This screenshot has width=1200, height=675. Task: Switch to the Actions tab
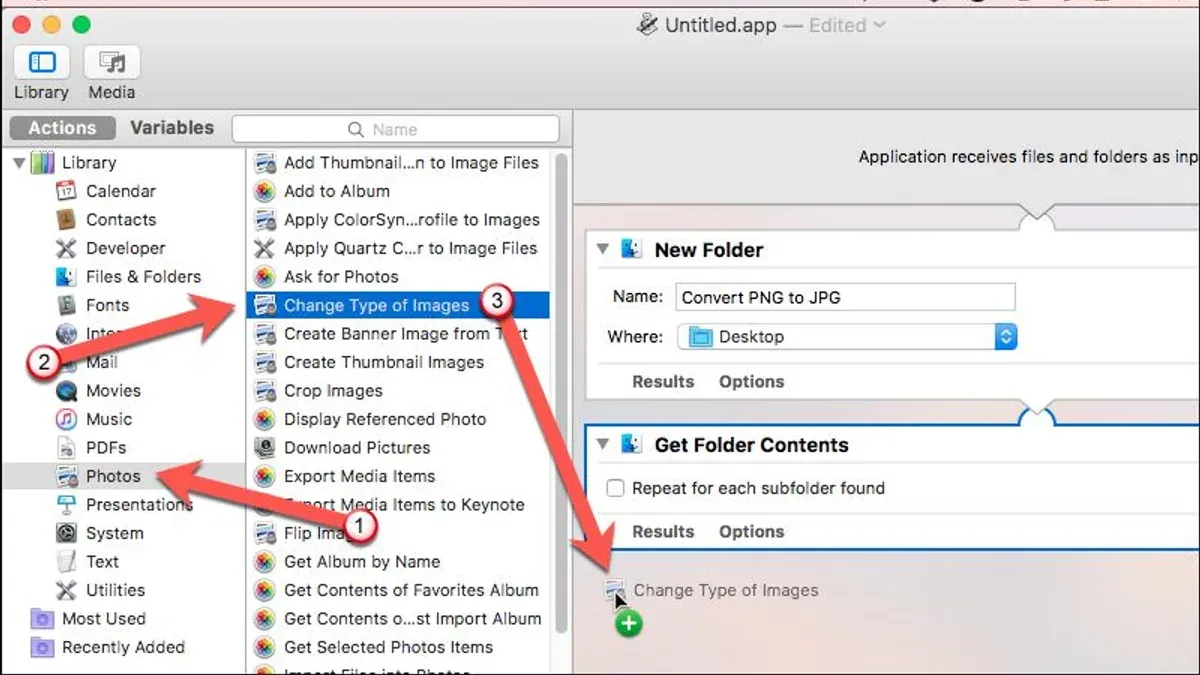pyautogui.click(x=62, y=128)
